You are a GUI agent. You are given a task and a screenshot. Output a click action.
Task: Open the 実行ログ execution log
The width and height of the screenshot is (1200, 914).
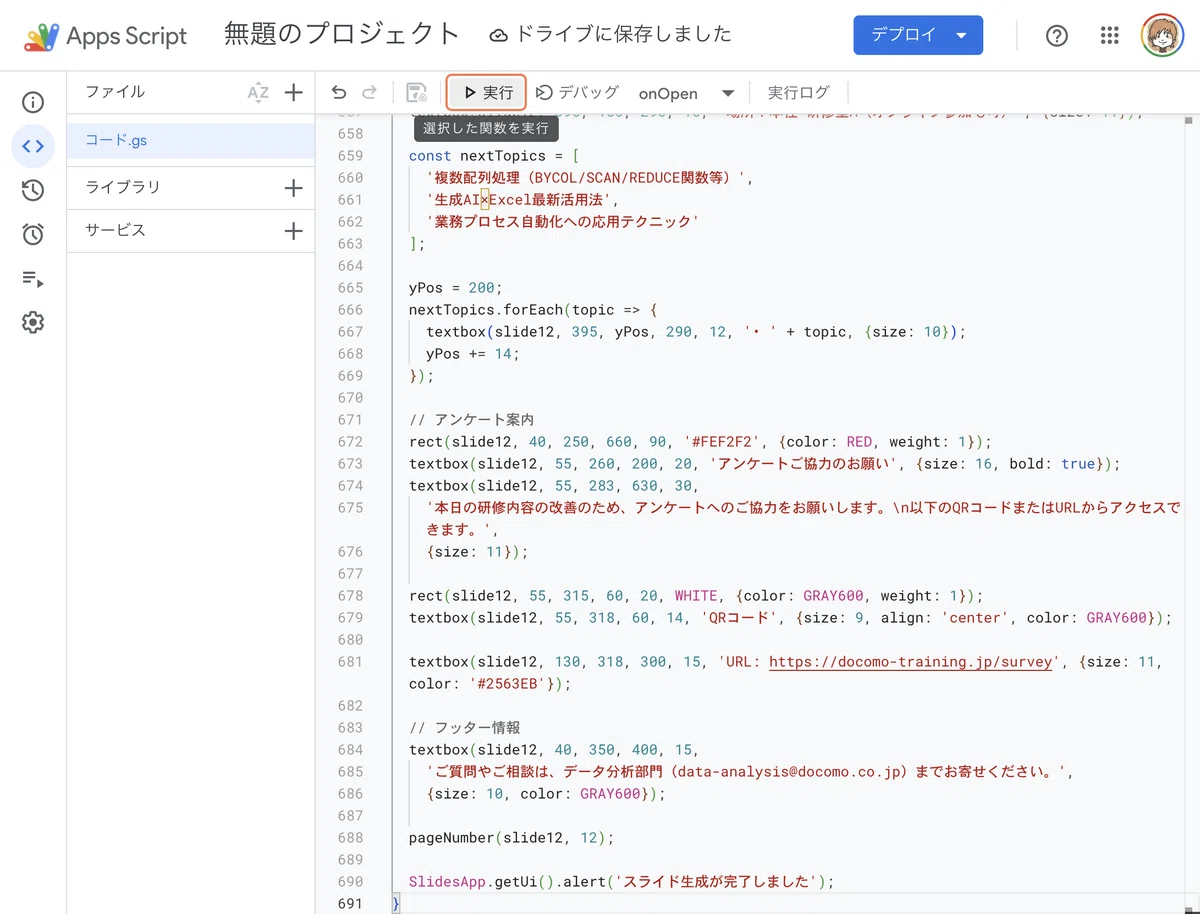click(798, 93)
